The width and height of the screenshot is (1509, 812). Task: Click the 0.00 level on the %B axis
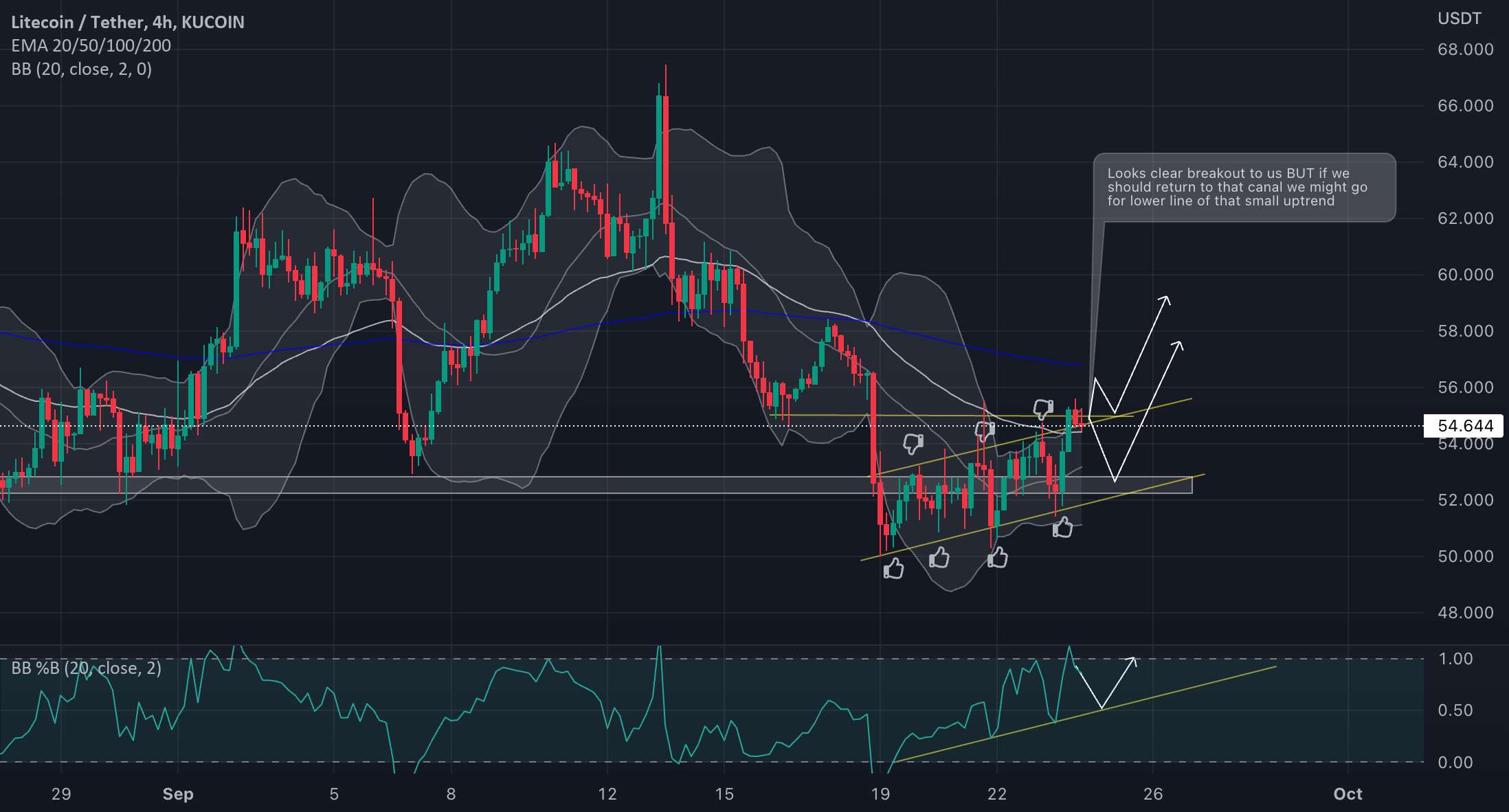pyautogui.click(x=1455, y=762)
